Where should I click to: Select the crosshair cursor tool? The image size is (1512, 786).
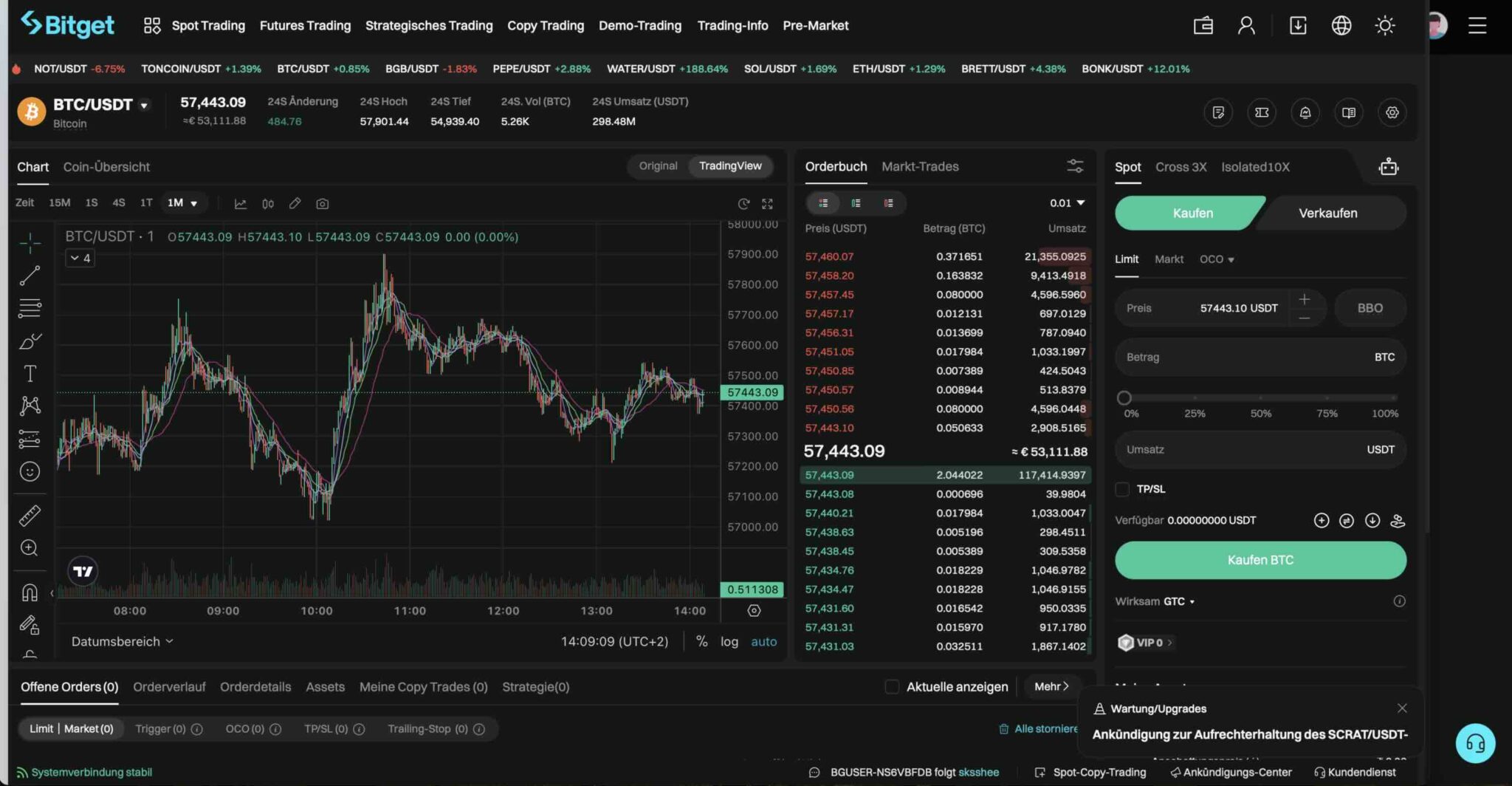tap(30, 242)
